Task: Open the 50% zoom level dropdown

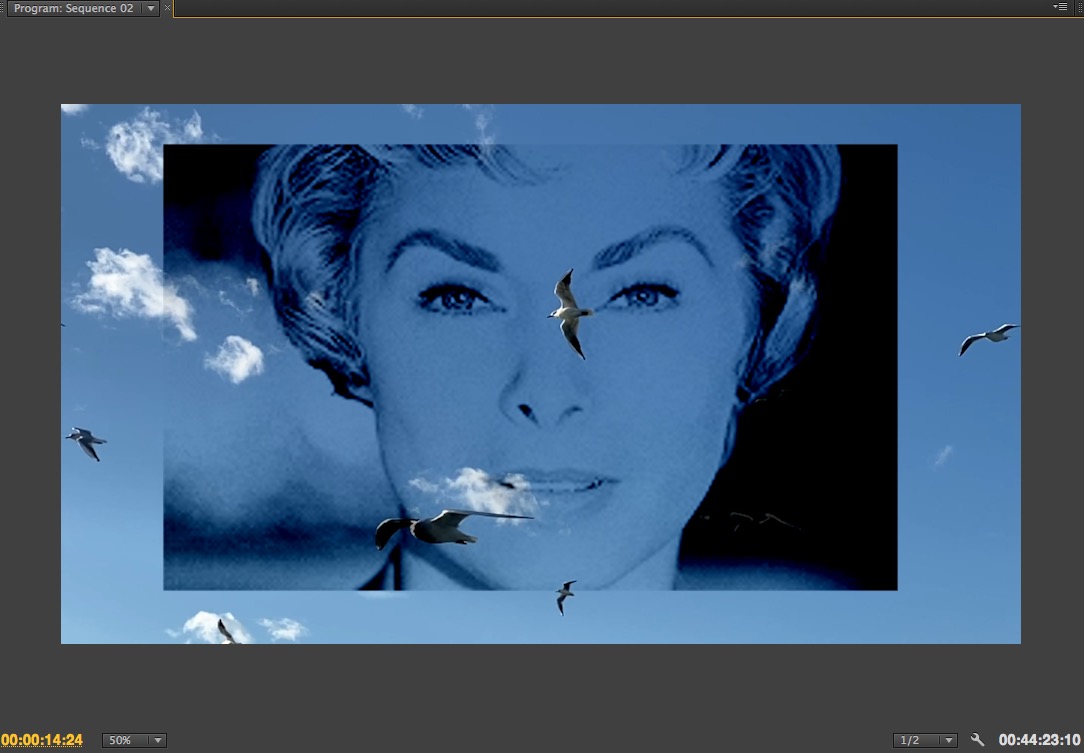Action: click(x=134, y=740)
